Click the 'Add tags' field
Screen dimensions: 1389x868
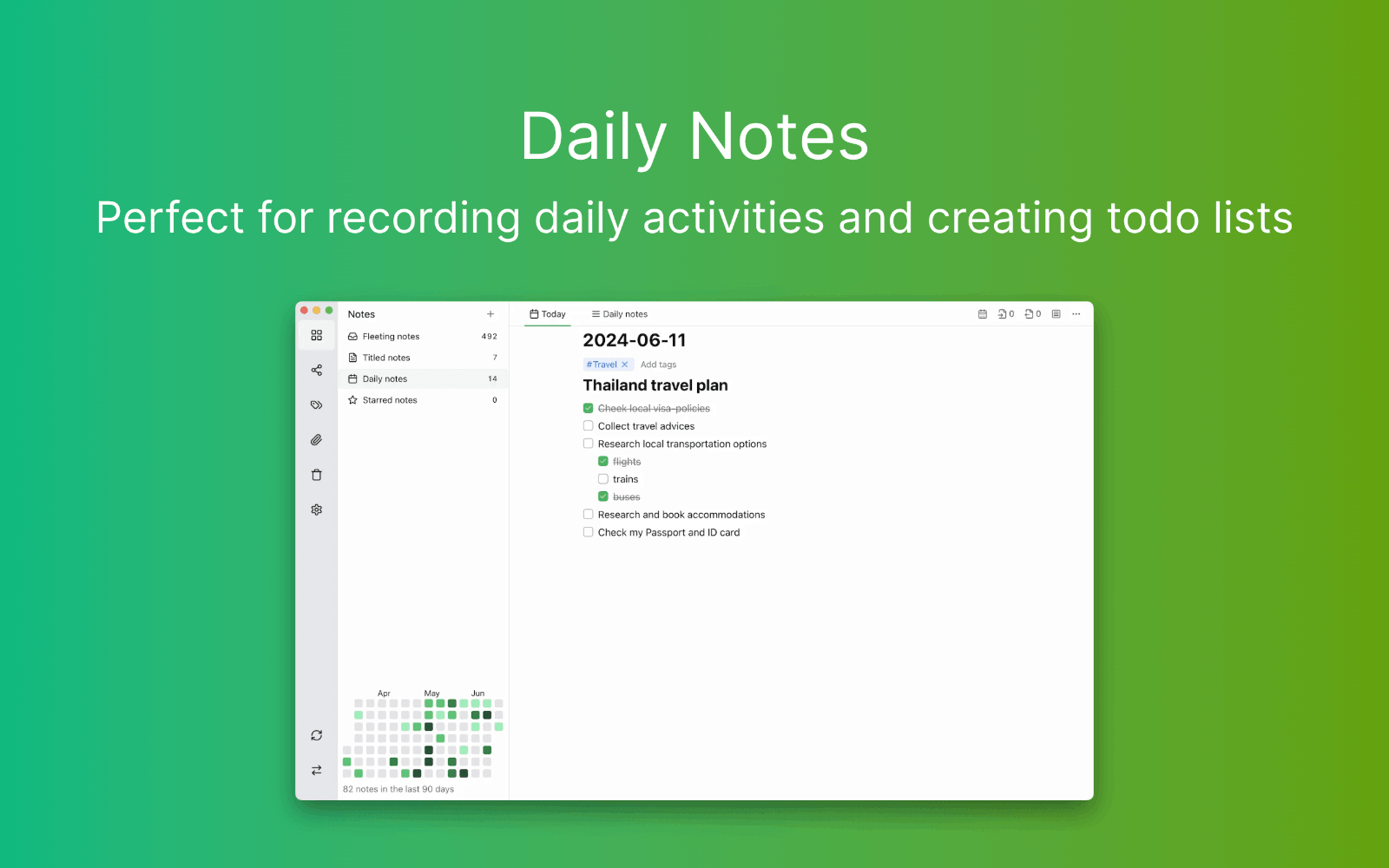pyautogui.click(x=658, y=365)
